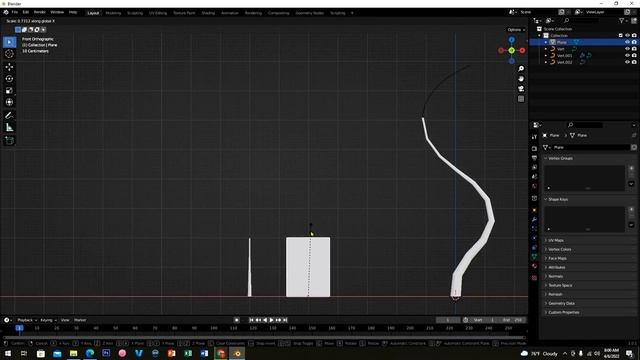
Task: Select the Cursor tool
Action: (9, 54)
